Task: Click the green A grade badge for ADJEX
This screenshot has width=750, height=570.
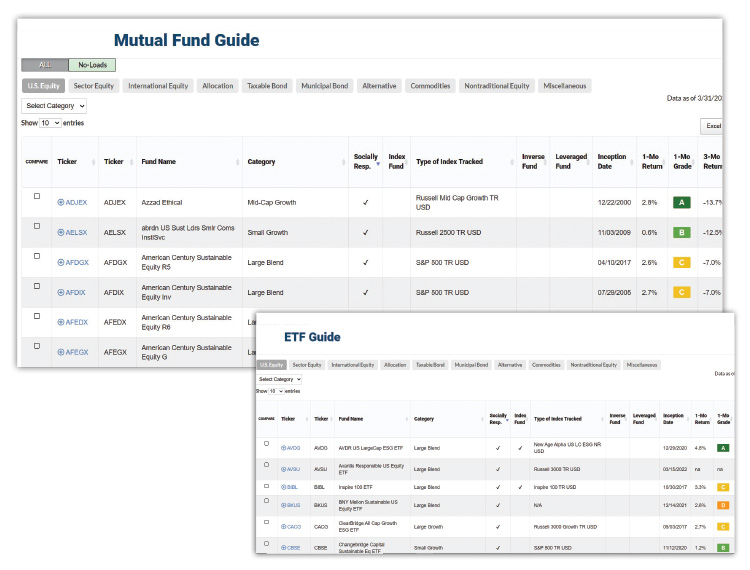Action: click(x=682, y=202)
